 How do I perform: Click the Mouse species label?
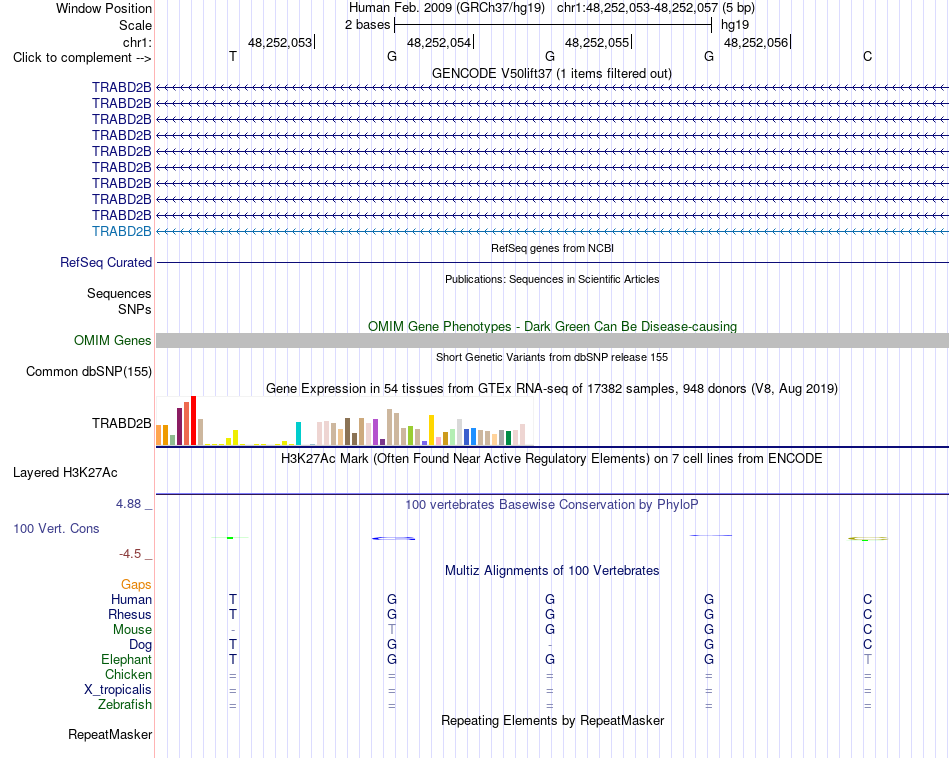coord(132,630)
